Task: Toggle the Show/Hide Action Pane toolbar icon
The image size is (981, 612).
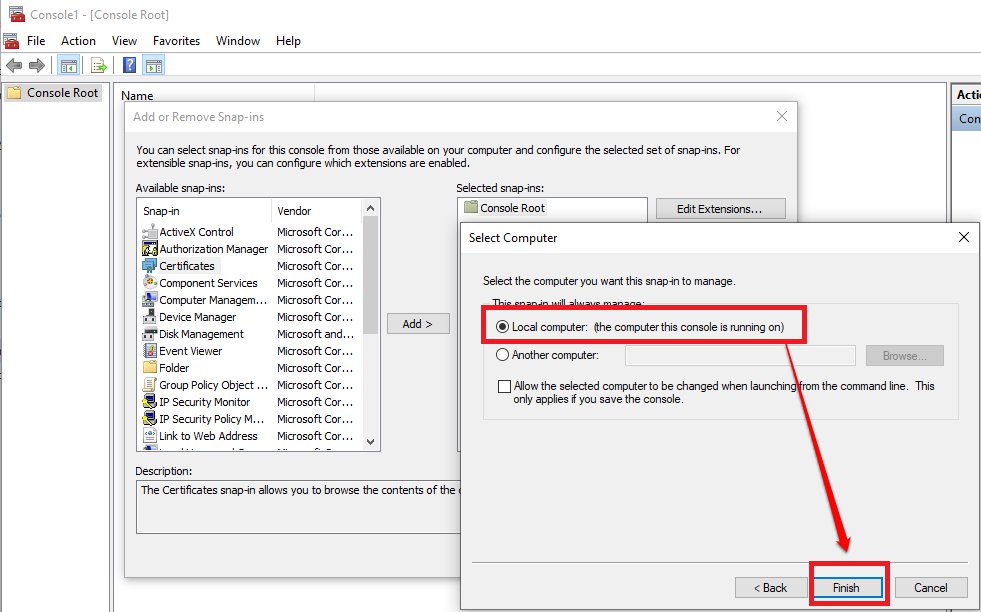Action: (153, 66)
